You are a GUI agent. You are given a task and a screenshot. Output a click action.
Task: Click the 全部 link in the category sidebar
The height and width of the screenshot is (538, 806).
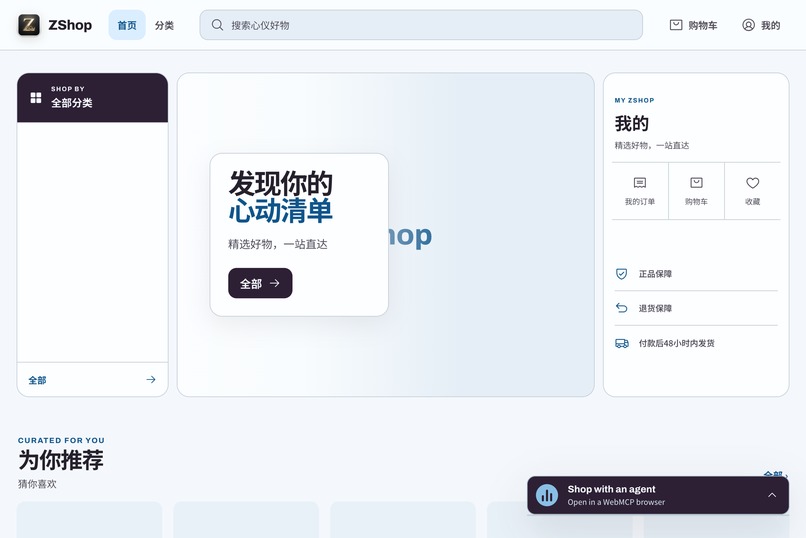click(x=37, y=380)
